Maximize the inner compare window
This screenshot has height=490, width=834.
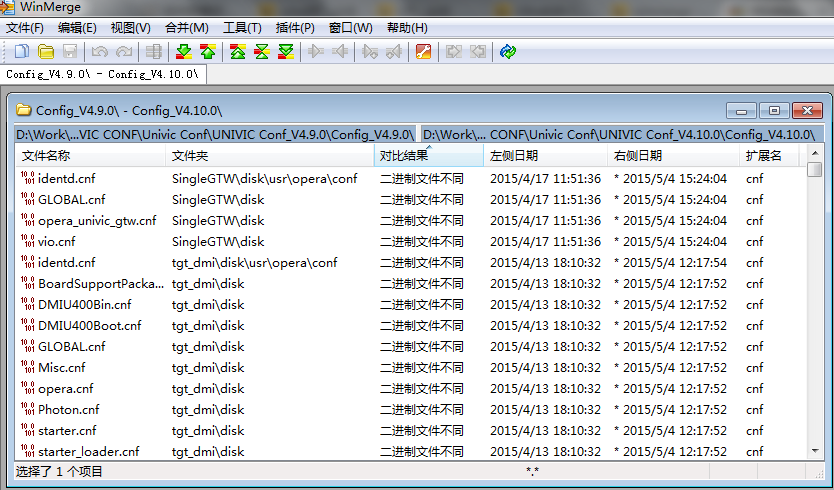[774, 111]
